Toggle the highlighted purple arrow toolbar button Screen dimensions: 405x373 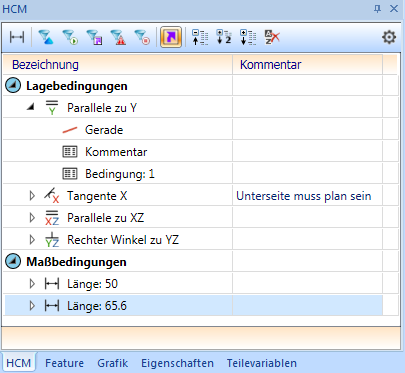pyautogui.click(x=171, y=37)
